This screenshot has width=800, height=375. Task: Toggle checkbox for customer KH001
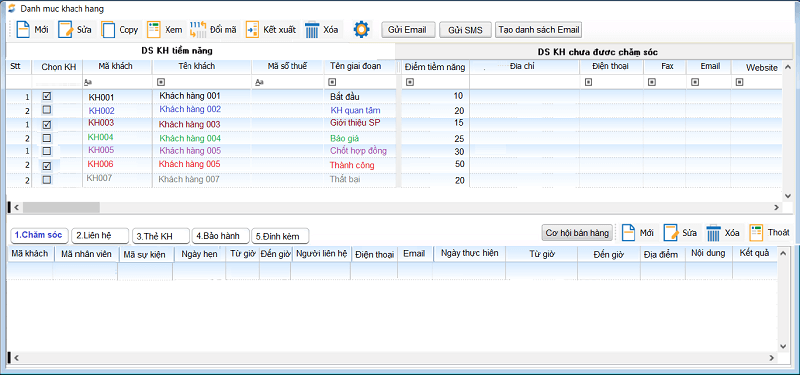[47, 96]
